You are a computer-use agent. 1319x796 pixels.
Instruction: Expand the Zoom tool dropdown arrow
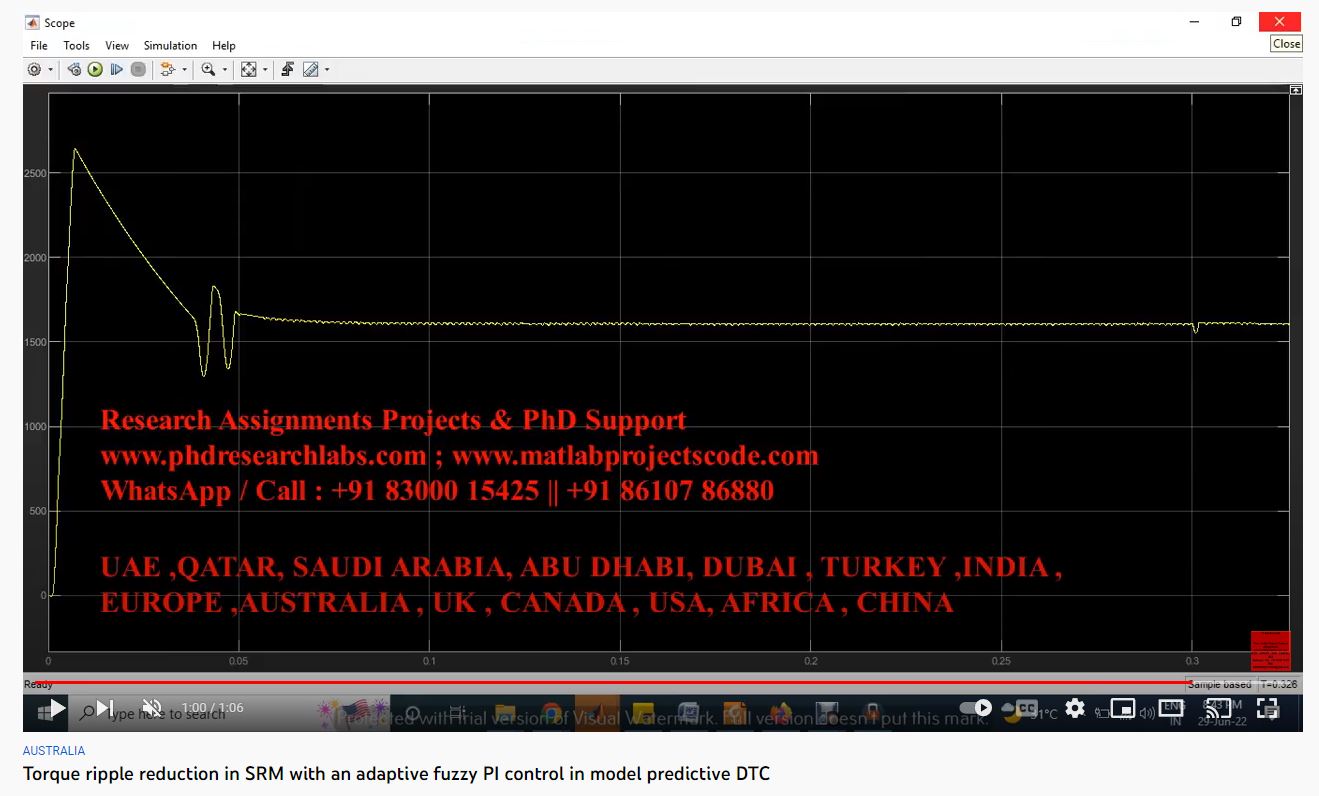tap(225, 70)
